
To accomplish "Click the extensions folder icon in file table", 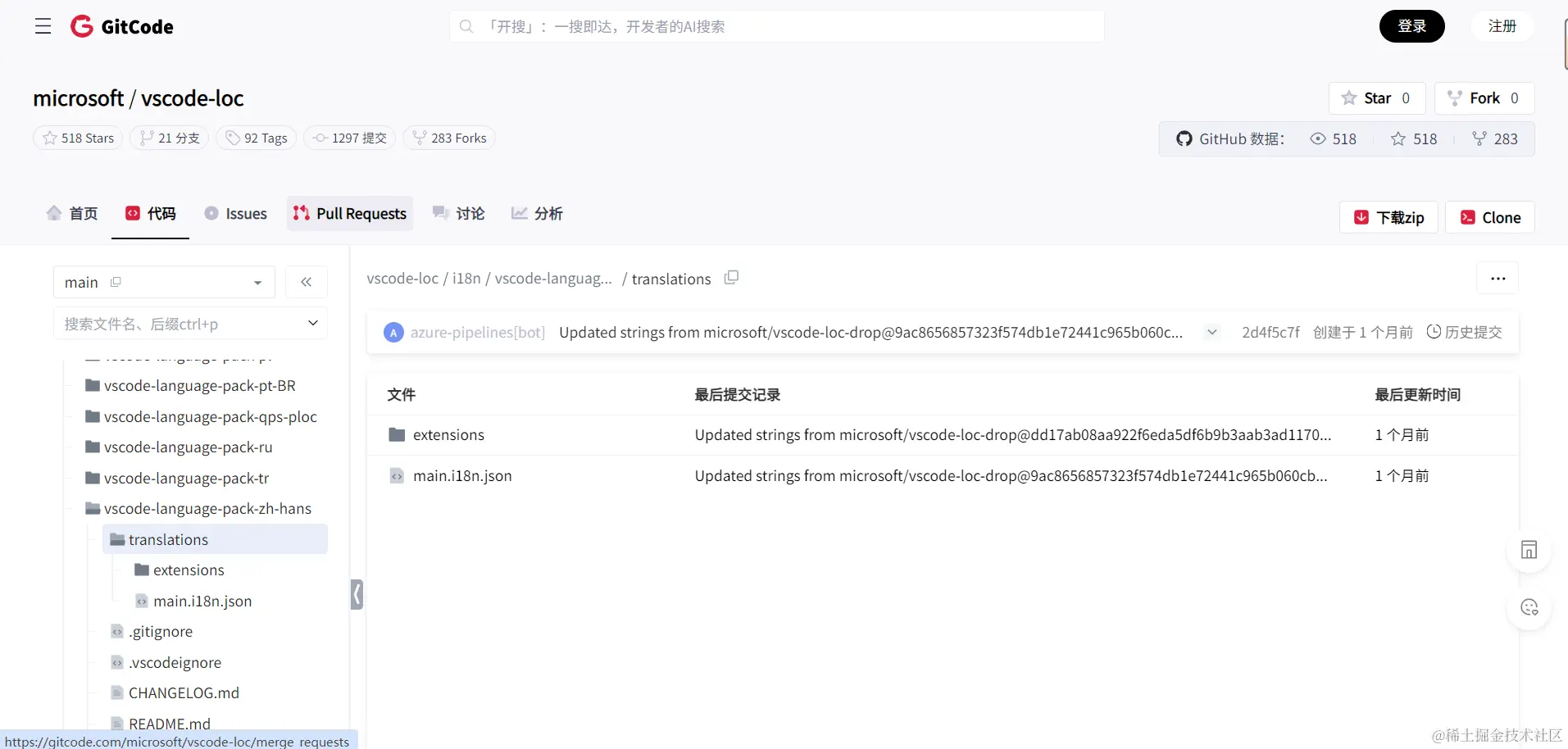I will pyautogui.click(x=397, y=435).
